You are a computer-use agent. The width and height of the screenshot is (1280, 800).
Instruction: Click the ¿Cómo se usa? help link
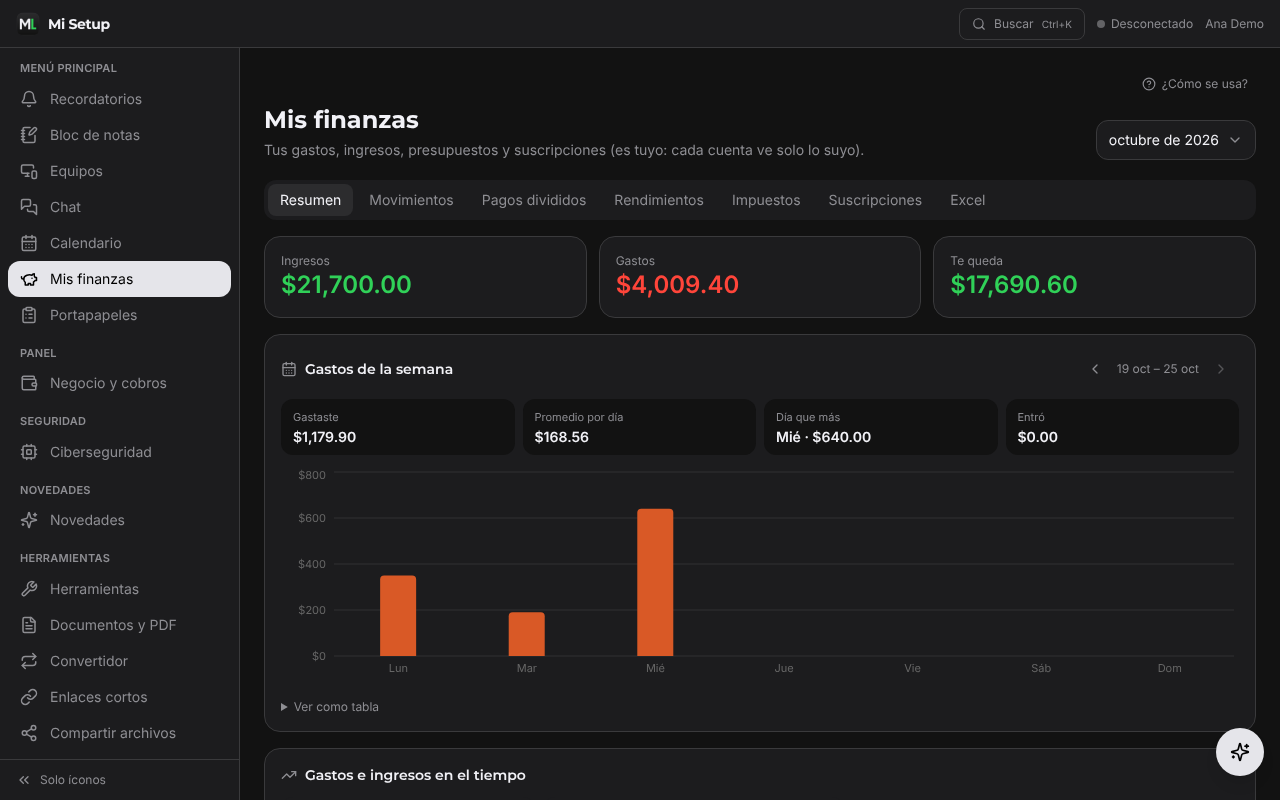[1195, 84]
